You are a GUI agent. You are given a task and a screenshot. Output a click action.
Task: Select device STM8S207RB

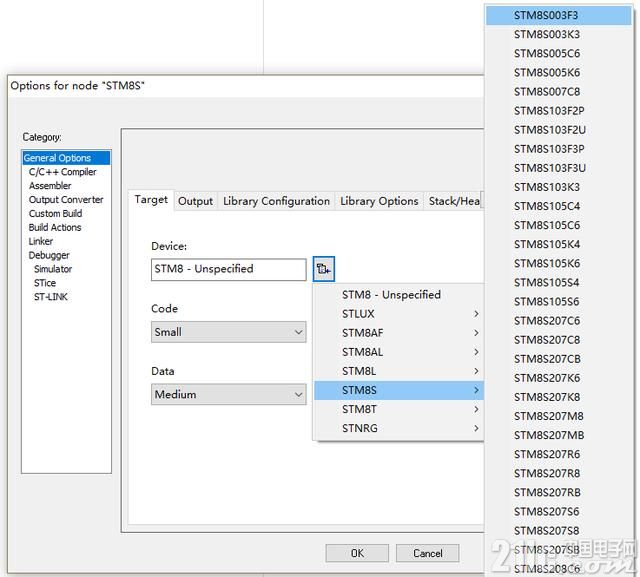pyautogui.click(x=558, y=493)
